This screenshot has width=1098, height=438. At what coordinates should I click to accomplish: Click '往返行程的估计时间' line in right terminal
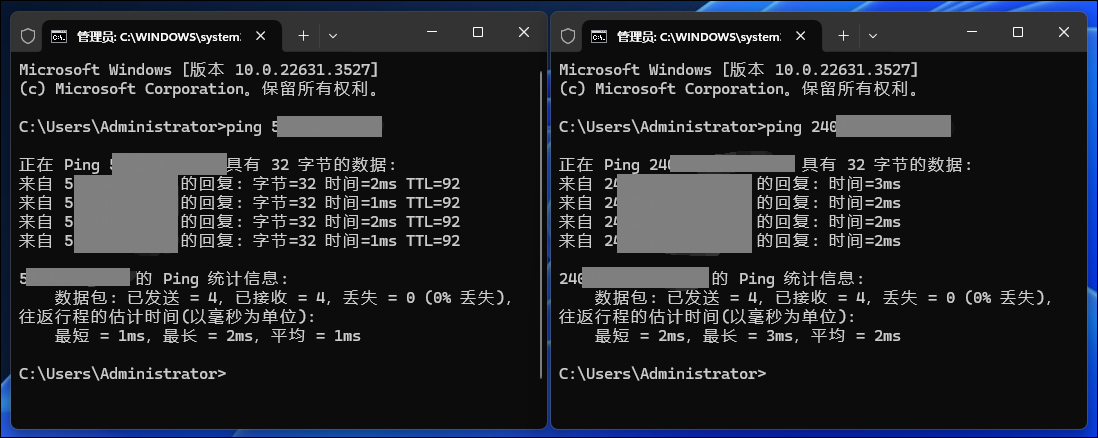pyautogui.click(x=707, y=317)
